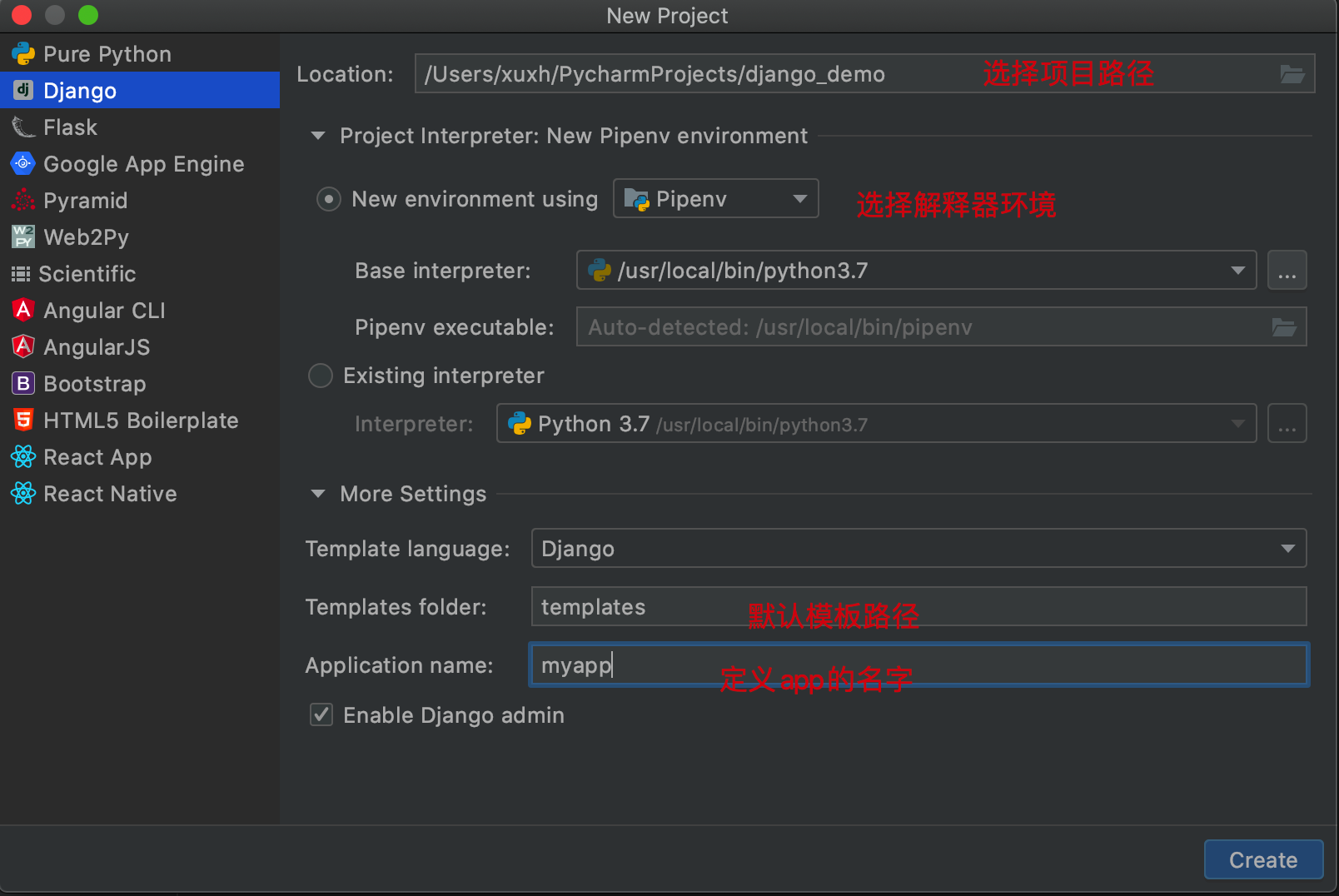Screen dimensions: 1339x896
Task: Click the Pipenv icon in environment dropdown
Action: pos(637,199)
